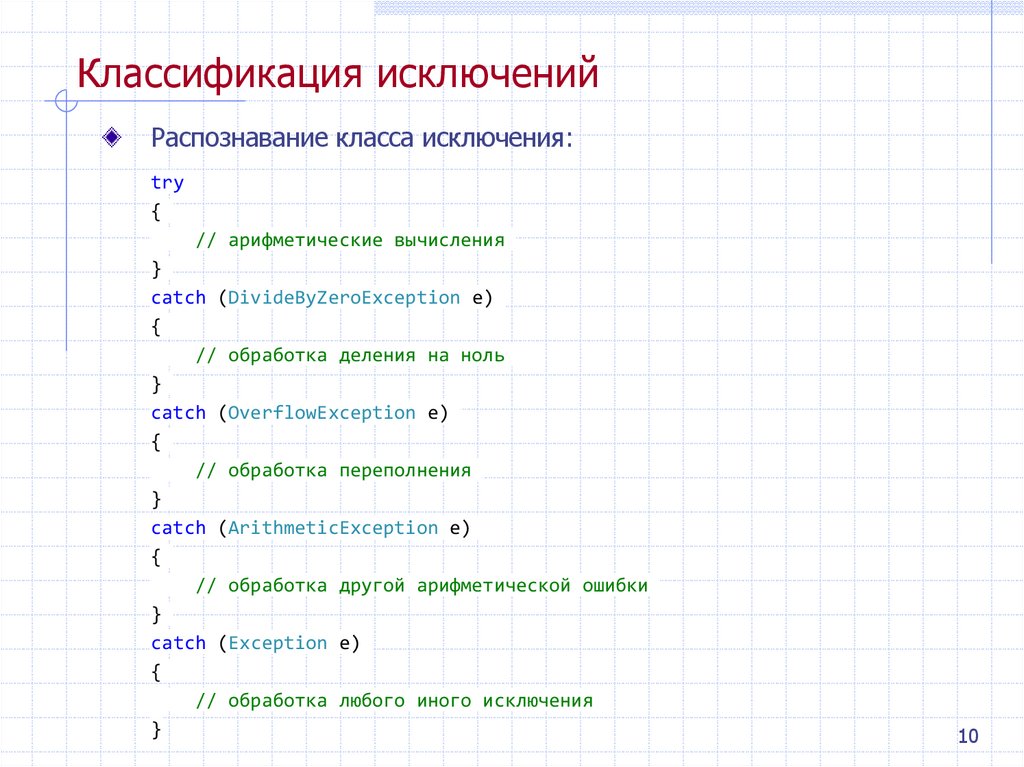
Task: Select the DivideByZeroException class name
Action: (341, 297)
